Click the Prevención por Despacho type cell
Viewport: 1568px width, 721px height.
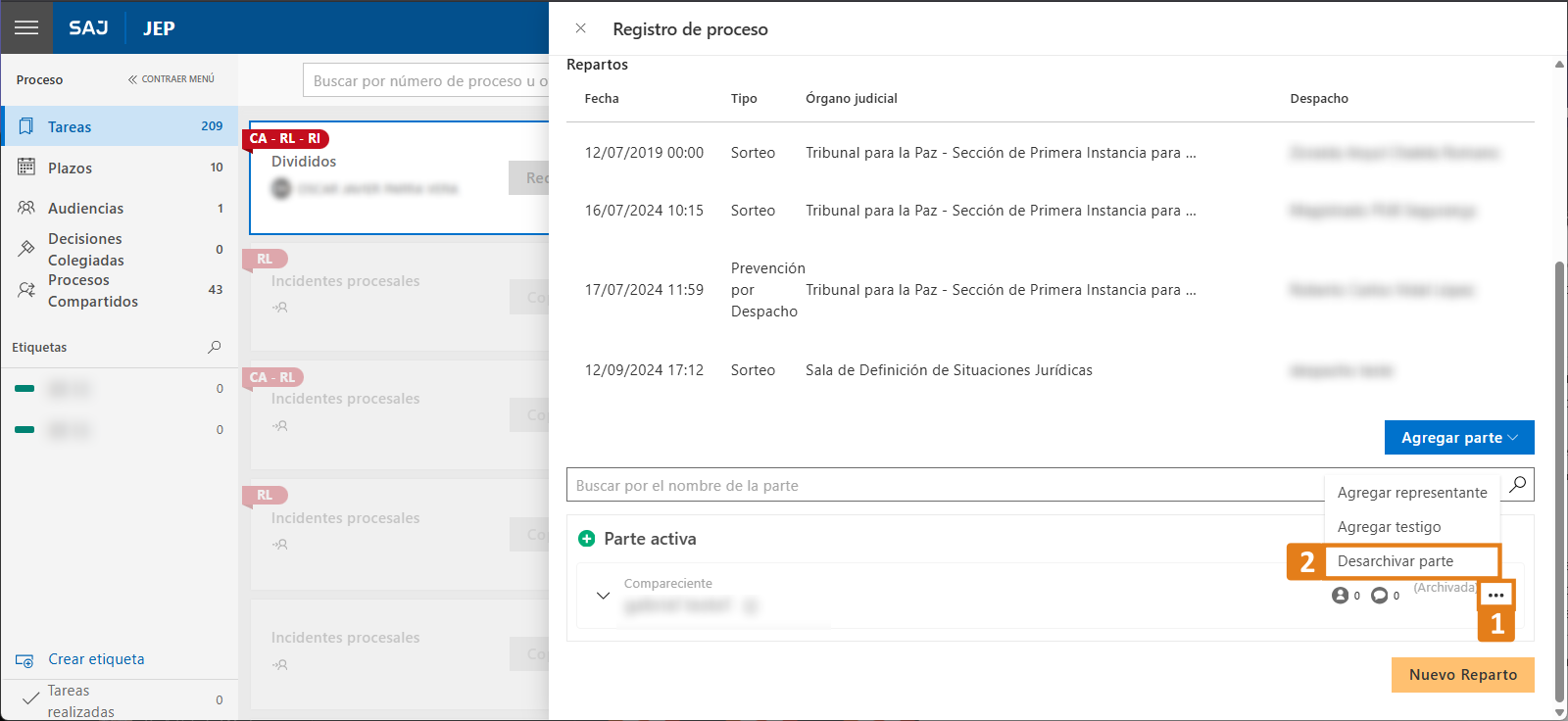click(767, 290)
